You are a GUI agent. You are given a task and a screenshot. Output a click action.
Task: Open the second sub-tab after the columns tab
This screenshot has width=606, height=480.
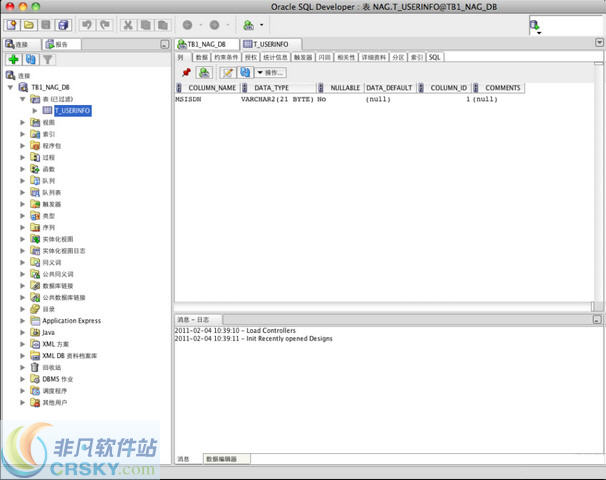click(x=201, y=57)
